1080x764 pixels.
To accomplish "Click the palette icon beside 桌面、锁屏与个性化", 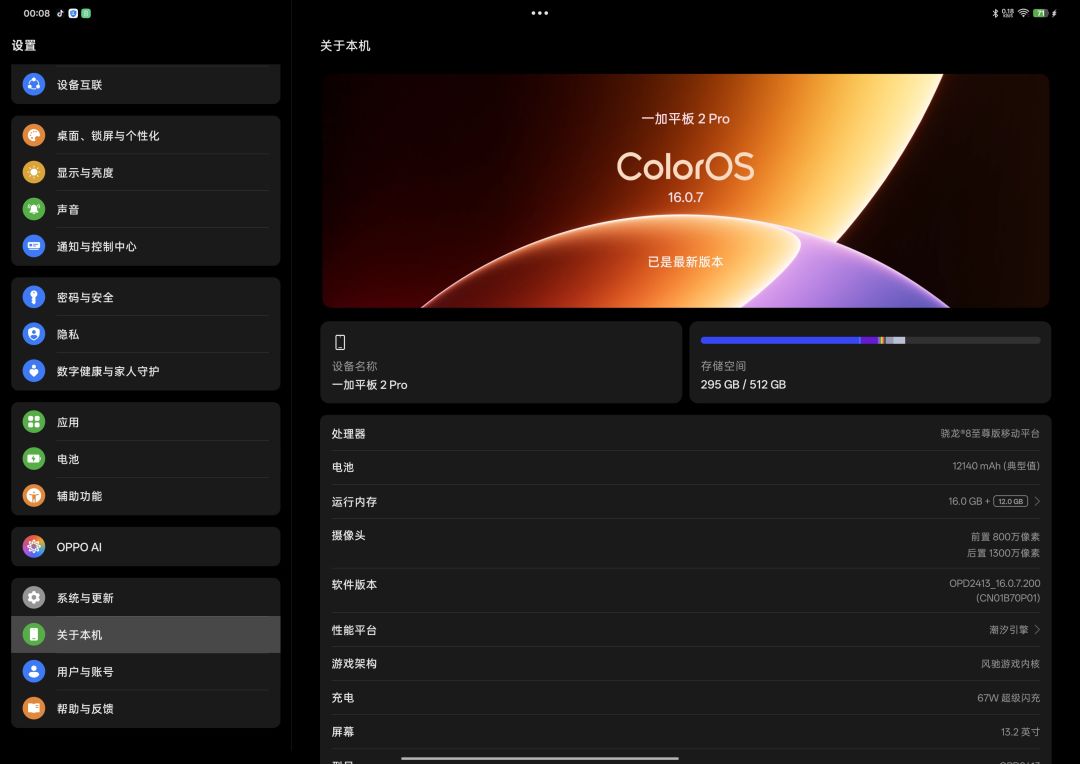I will coord(34,135).
